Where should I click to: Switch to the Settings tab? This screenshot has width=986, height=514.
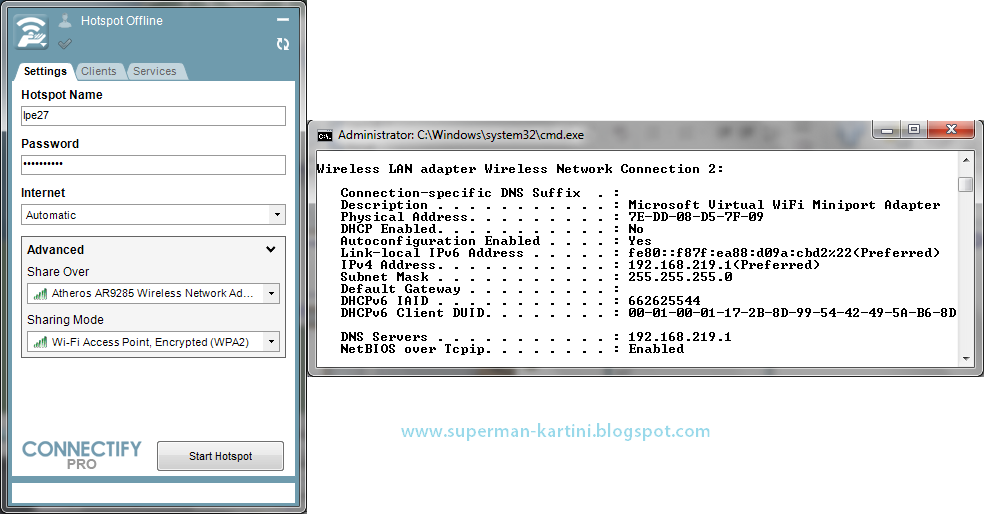(45, 71)
